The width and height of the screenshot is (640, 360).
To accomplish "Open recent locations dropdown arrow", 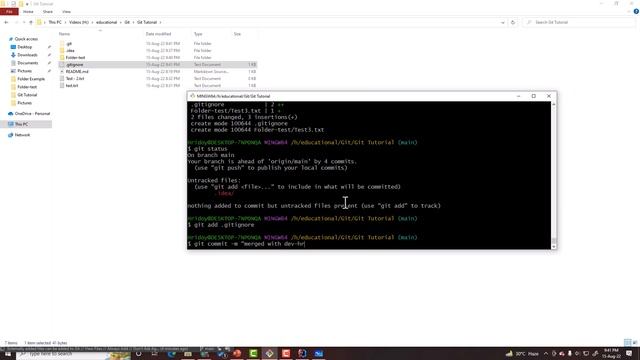I will [24, 22].
